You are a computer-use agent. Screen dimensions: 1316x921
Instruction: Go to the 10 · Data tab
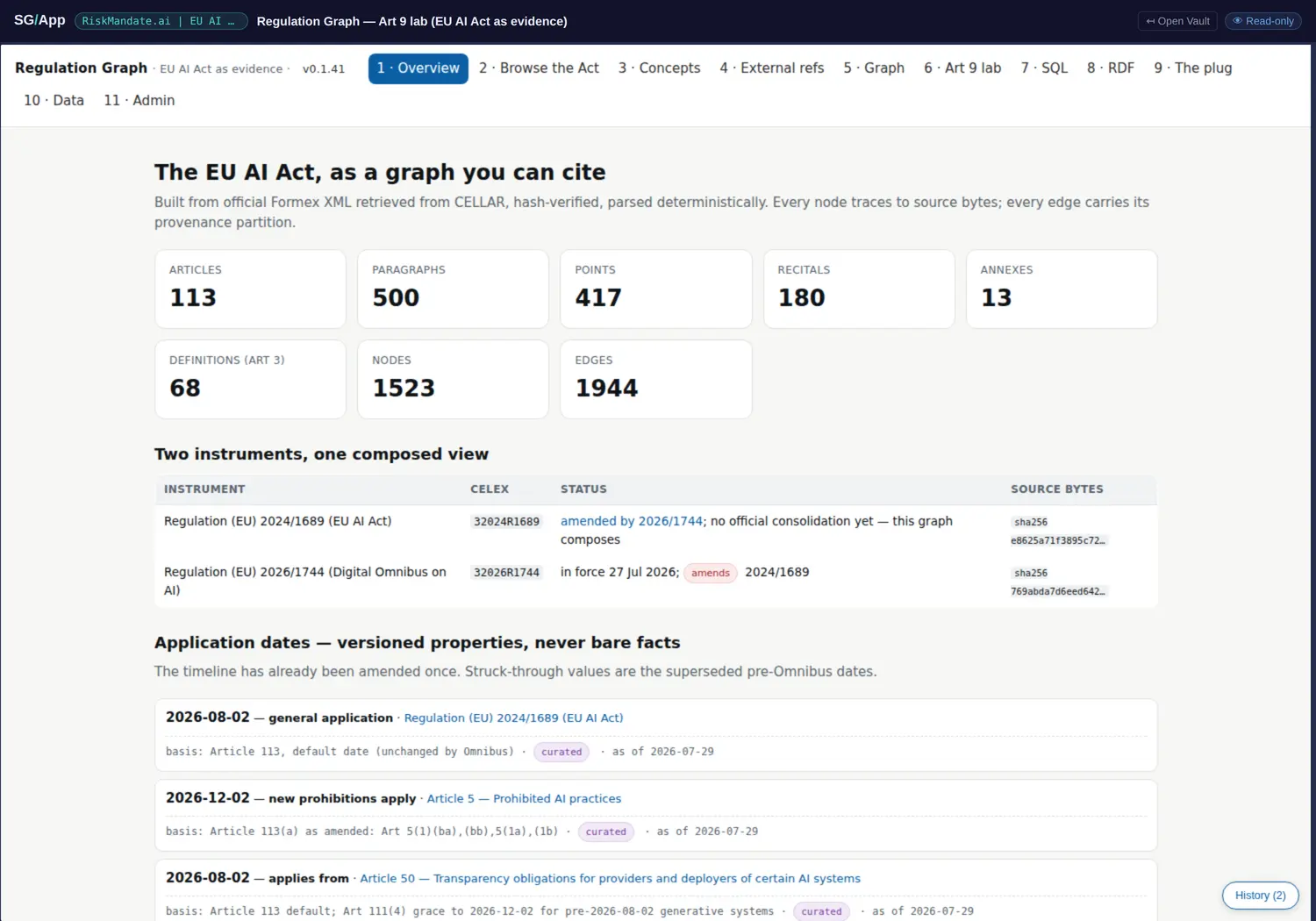pos(54,101)
